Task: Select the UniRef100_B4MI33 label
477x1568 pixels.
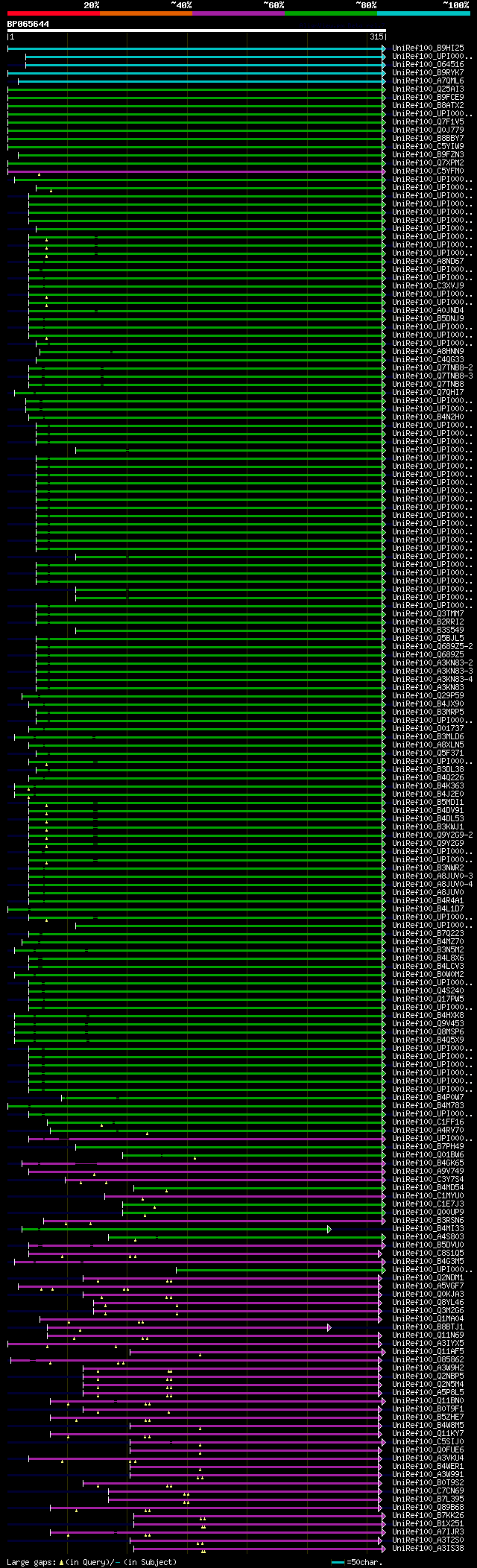Action: coord(428,1229)
